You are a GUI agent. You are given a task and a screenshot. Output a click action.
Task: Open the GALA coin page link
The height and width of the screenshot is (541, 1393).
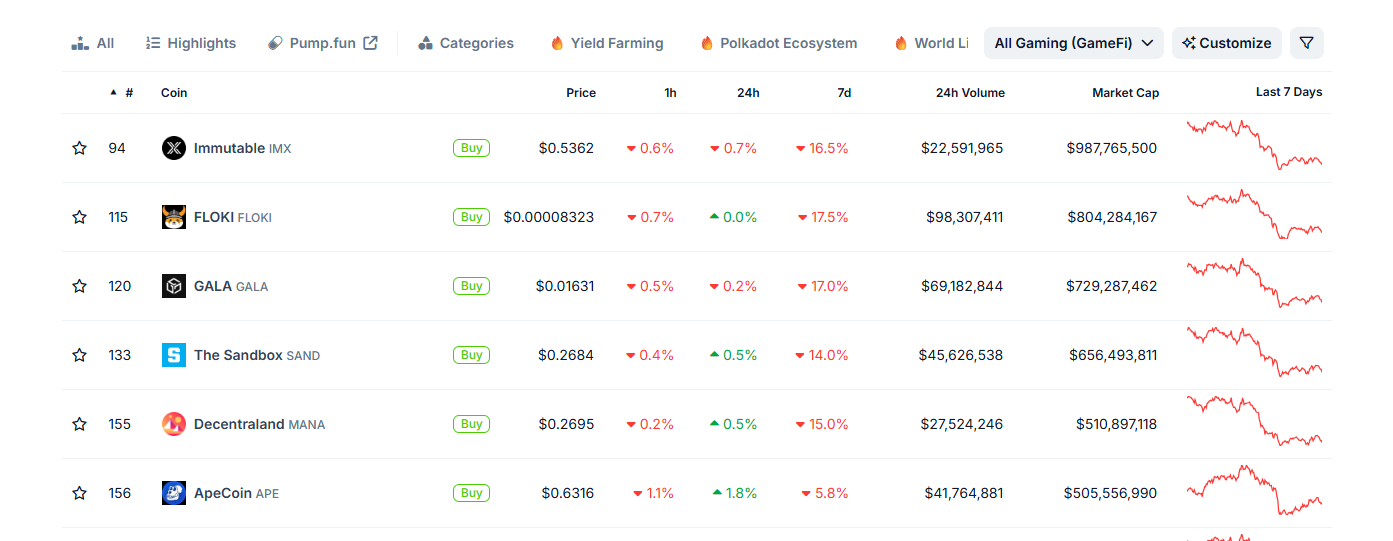point(231,286)
